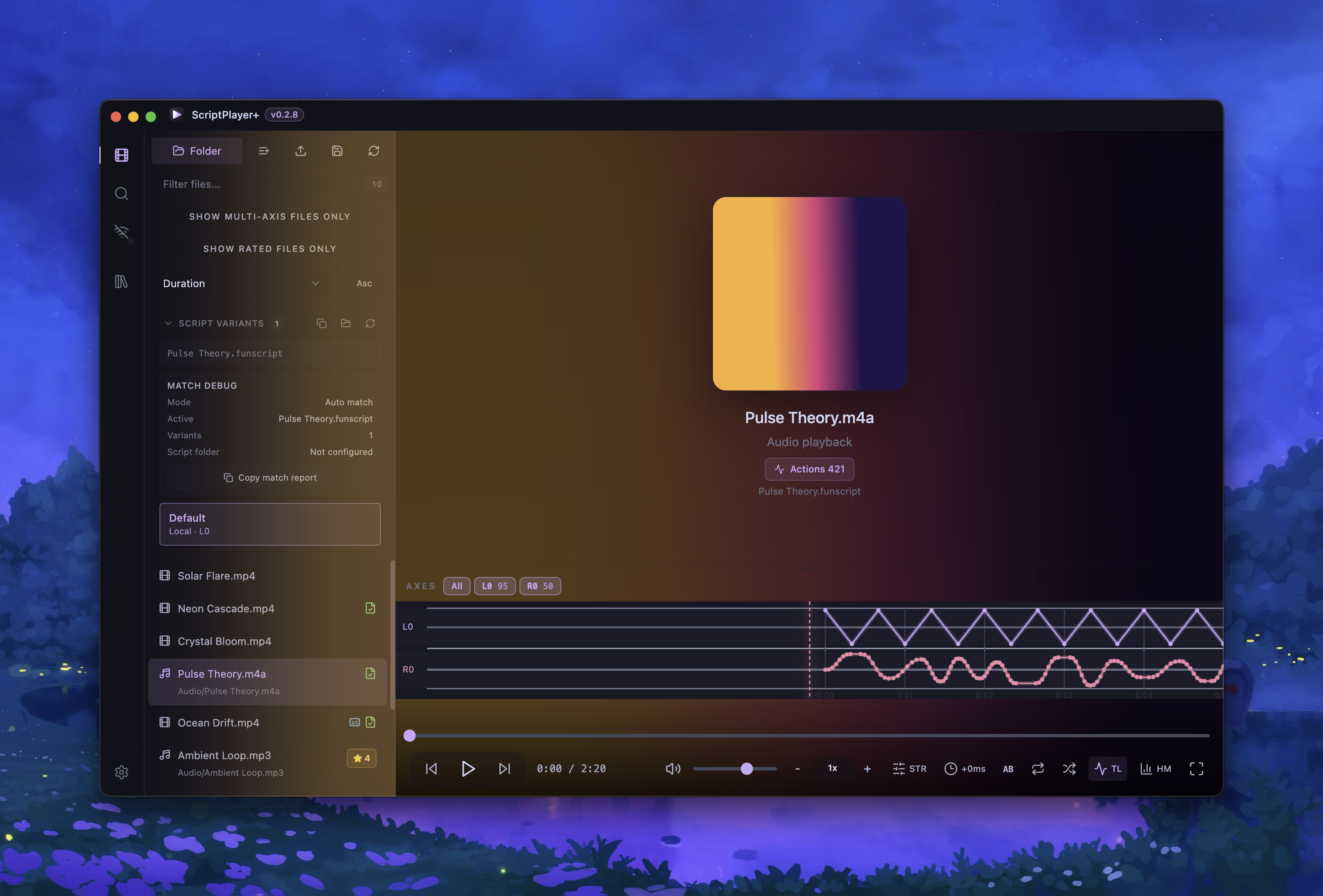Open the STR stroke settings

[x=909, y=768]
